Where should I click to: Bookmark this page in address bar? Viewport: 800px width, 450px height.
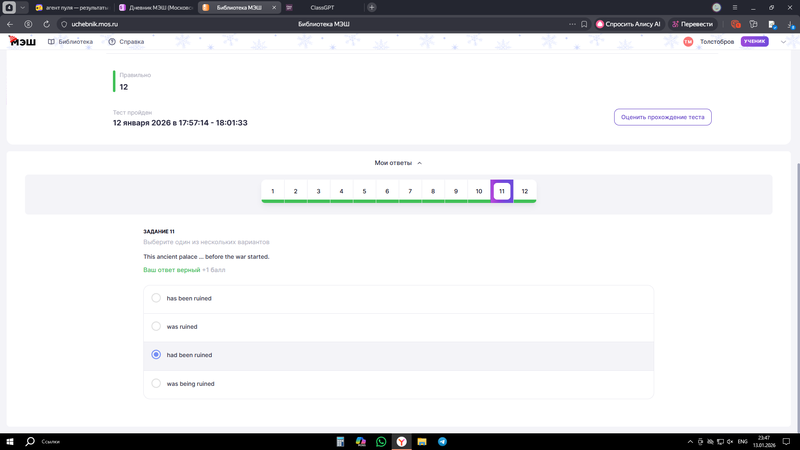coord(584,24)
